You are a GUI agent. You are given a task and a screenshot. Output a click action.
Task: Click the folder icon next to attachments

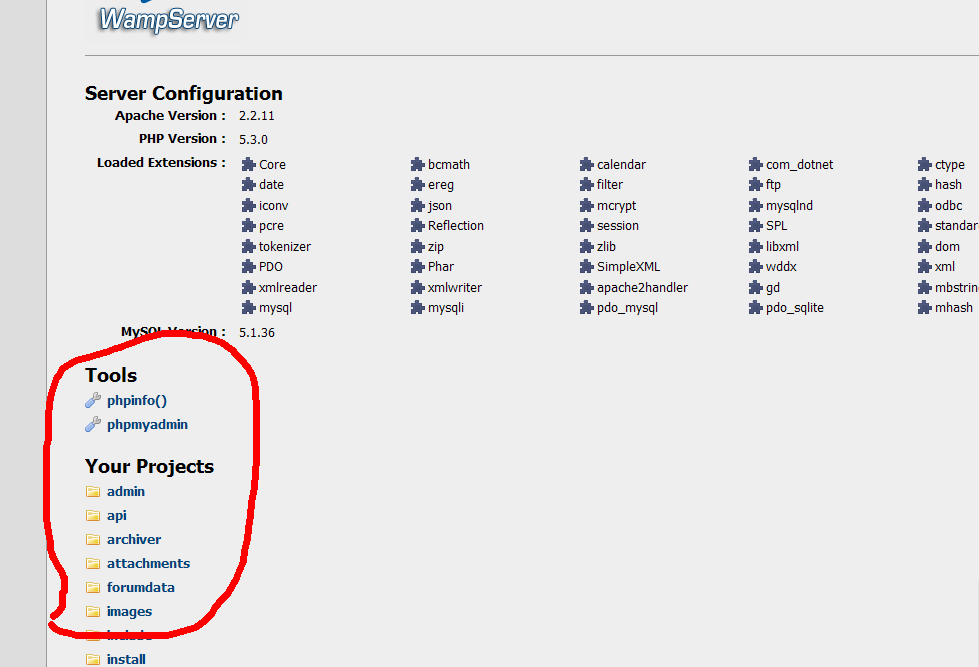pos(93,563)
